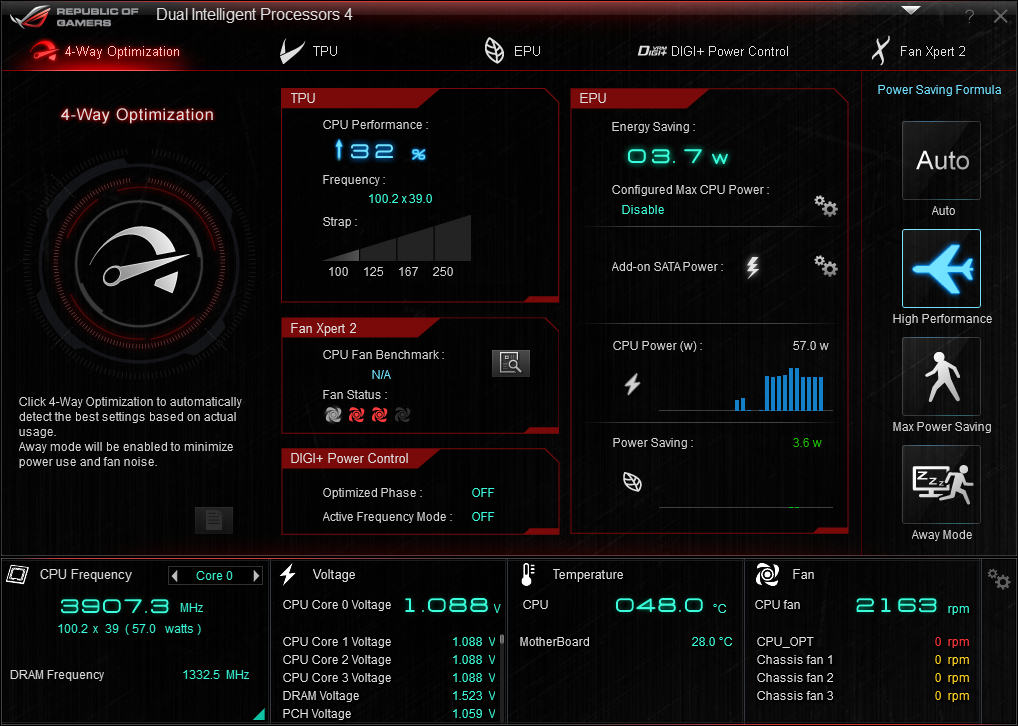Click the CPU Performance 32% readout
The image size is (1018, 726).
pyautogui.click(x=380, y=151)
